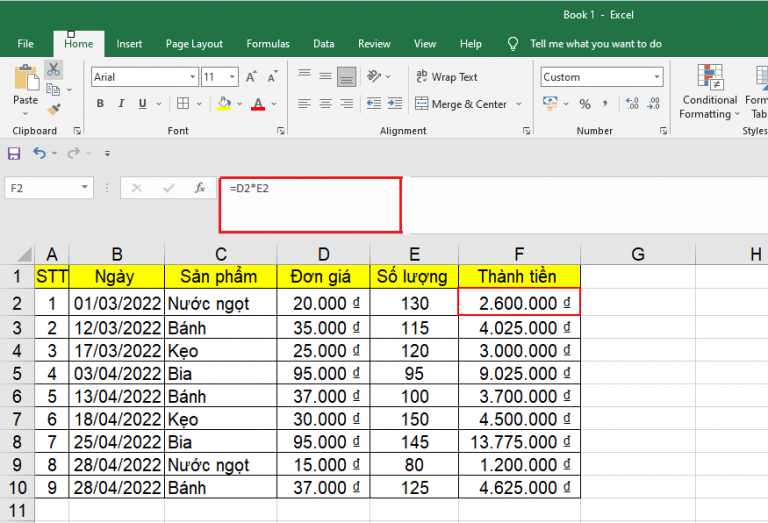The image size is (768, 523).
Task: Click the Middle Align icon
Action: point(325,76)
